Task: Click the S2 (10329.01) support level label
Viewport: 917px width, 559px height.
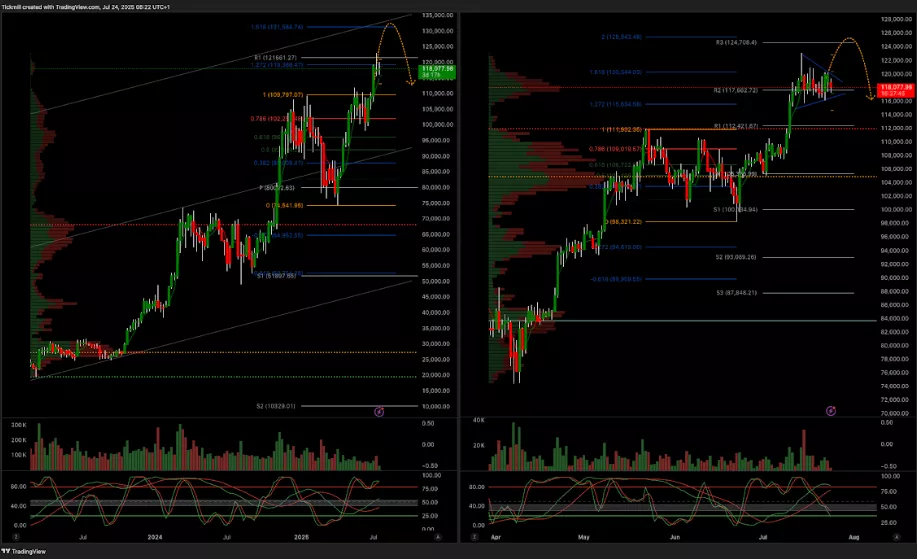Action: click(x=278, y=406)
